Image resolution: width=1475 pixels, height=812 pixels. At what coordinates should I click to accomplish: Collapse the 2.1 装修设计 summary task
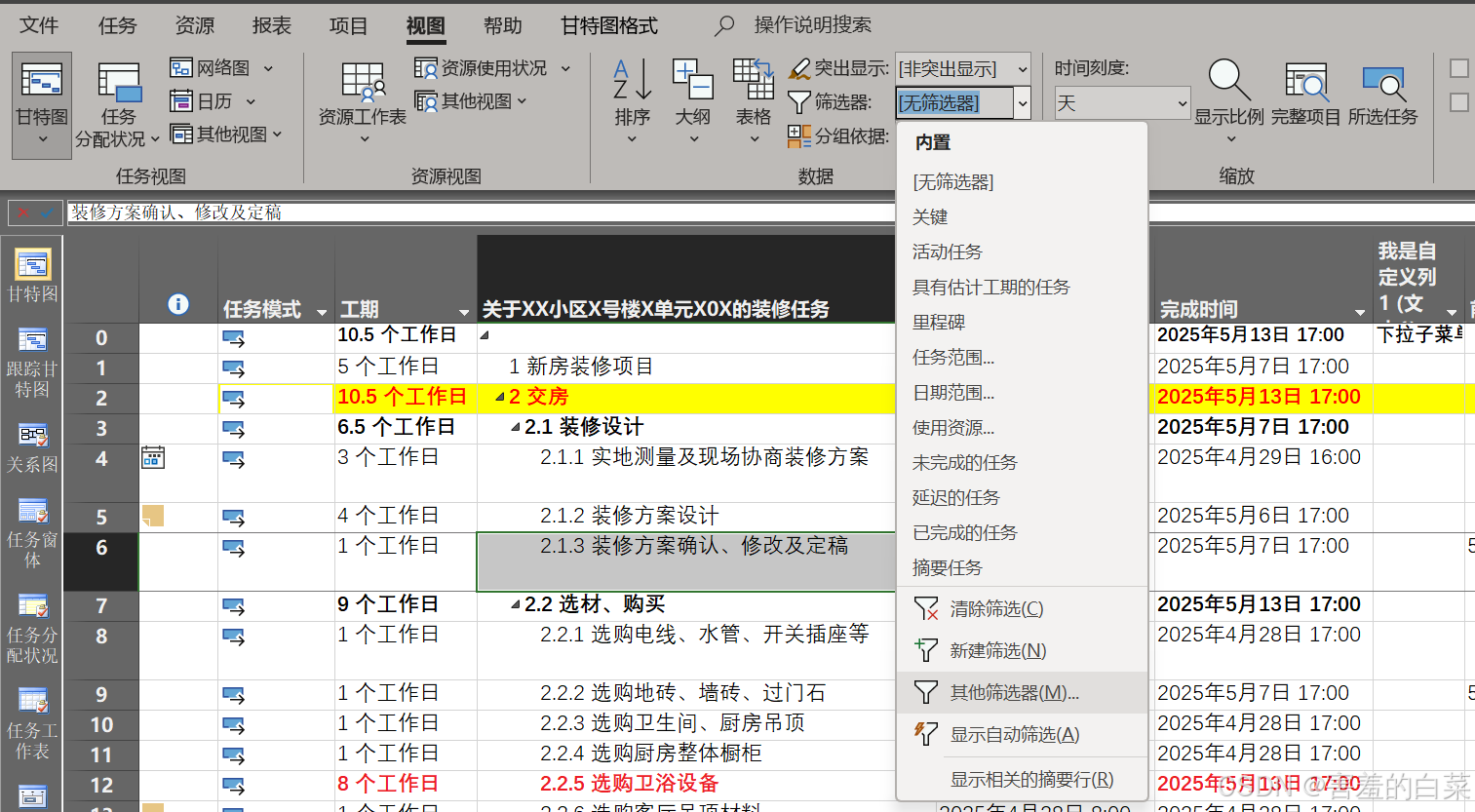tap(516, 427)
